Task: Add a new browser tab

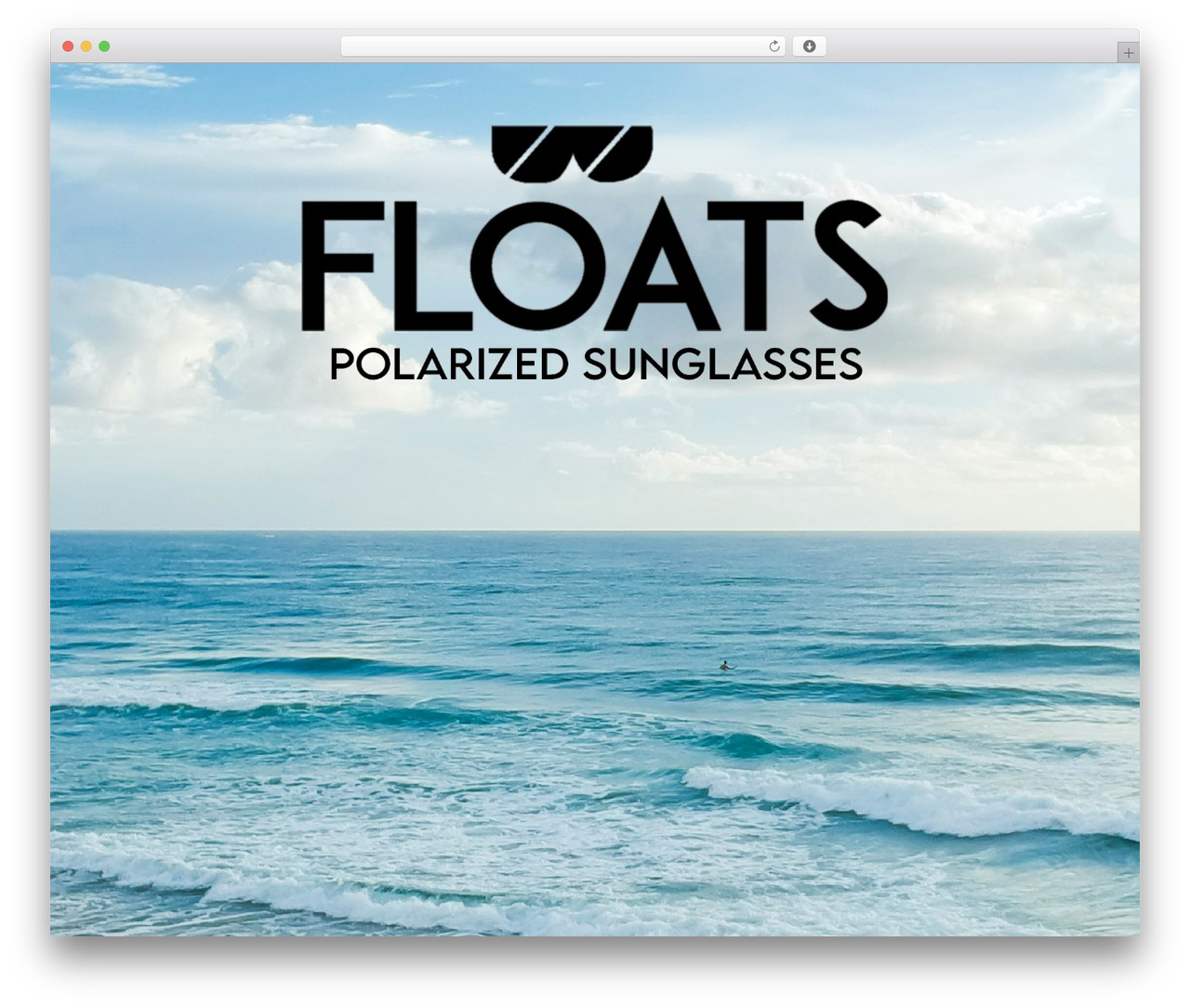Action: [1128, 53]
